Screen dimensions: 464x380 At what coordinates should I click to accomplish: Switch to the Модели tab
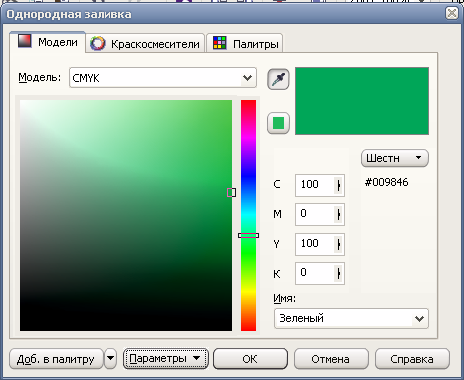(x=47, y=42)
